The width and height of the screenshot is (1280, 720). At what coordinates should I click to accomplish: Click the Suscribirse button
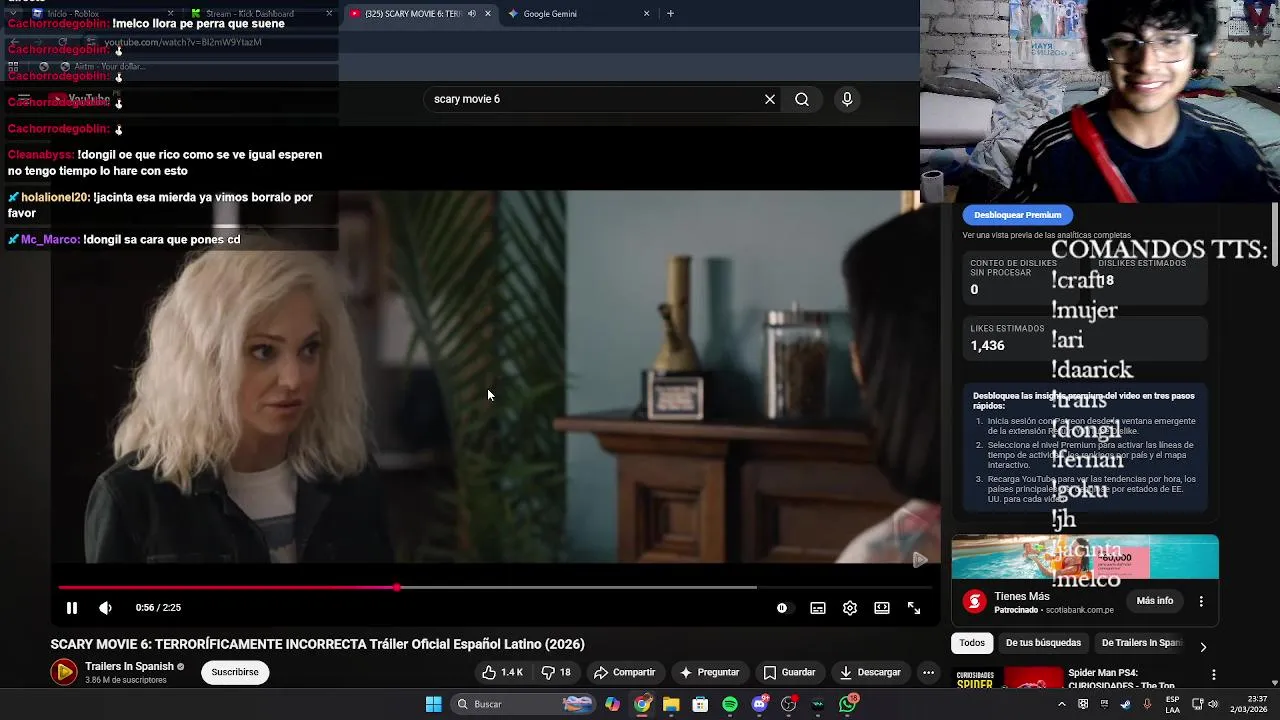[235, 672]
